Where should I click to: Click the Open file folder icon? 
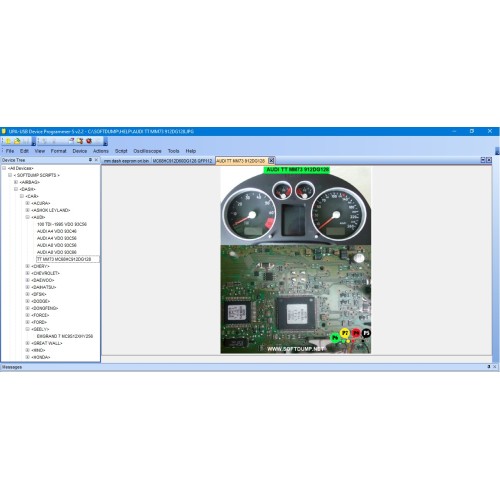[x=17, y=141]
